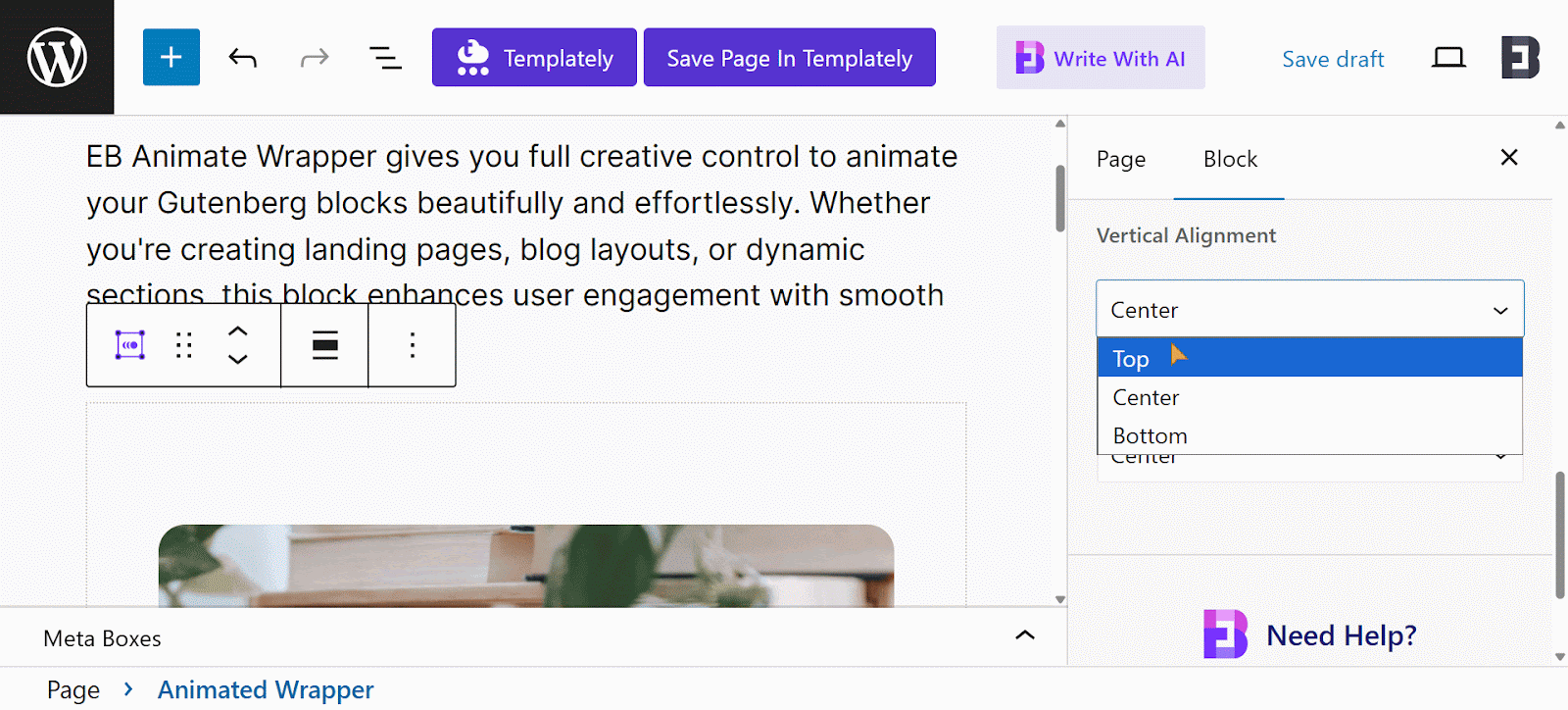1568x710 pixels.
Task: Switch to the Page tab
Action: click(x=1121, y=159)
